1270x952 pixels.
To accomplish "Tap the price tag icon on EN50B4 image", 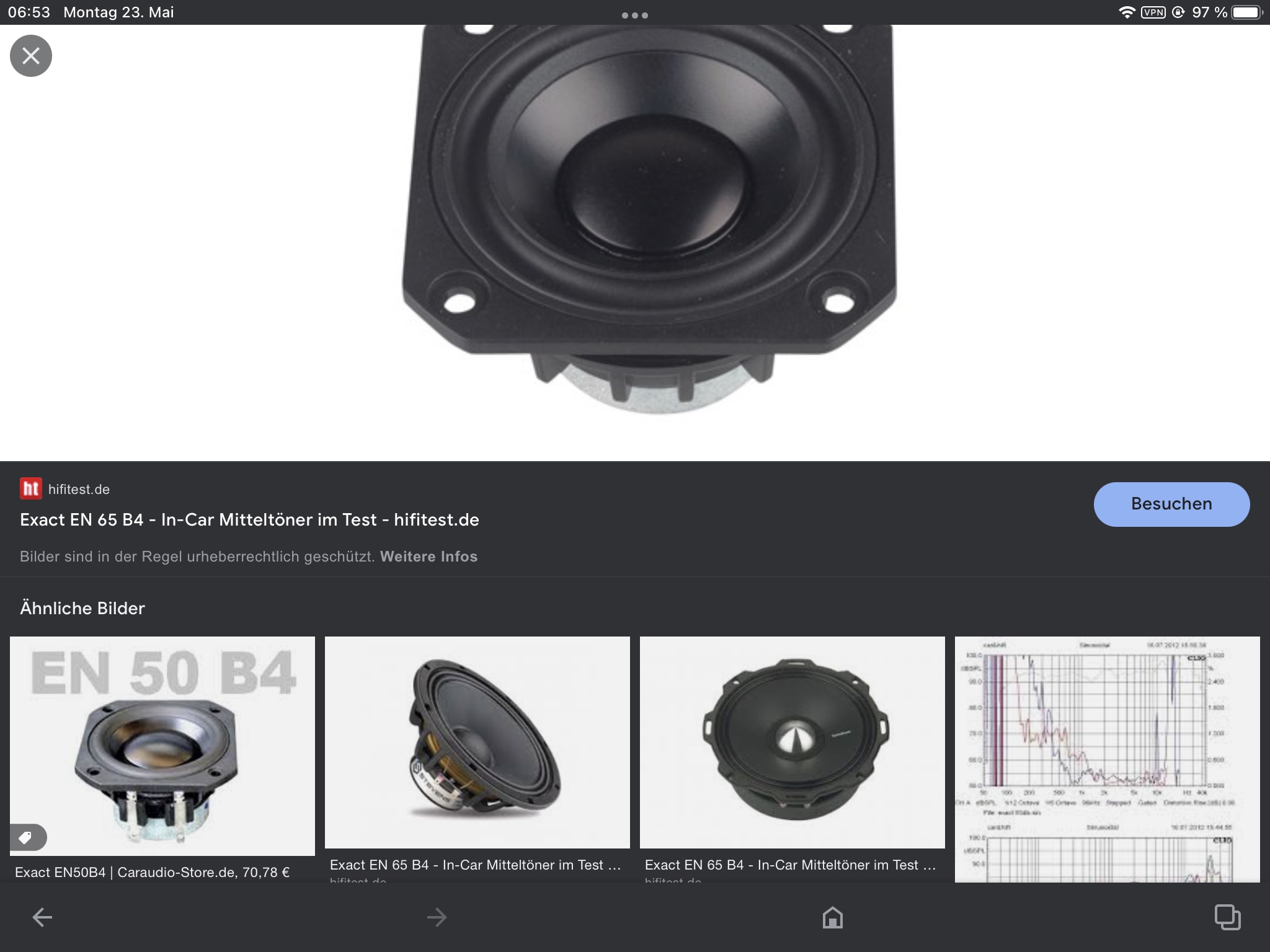I will point(26,838).
